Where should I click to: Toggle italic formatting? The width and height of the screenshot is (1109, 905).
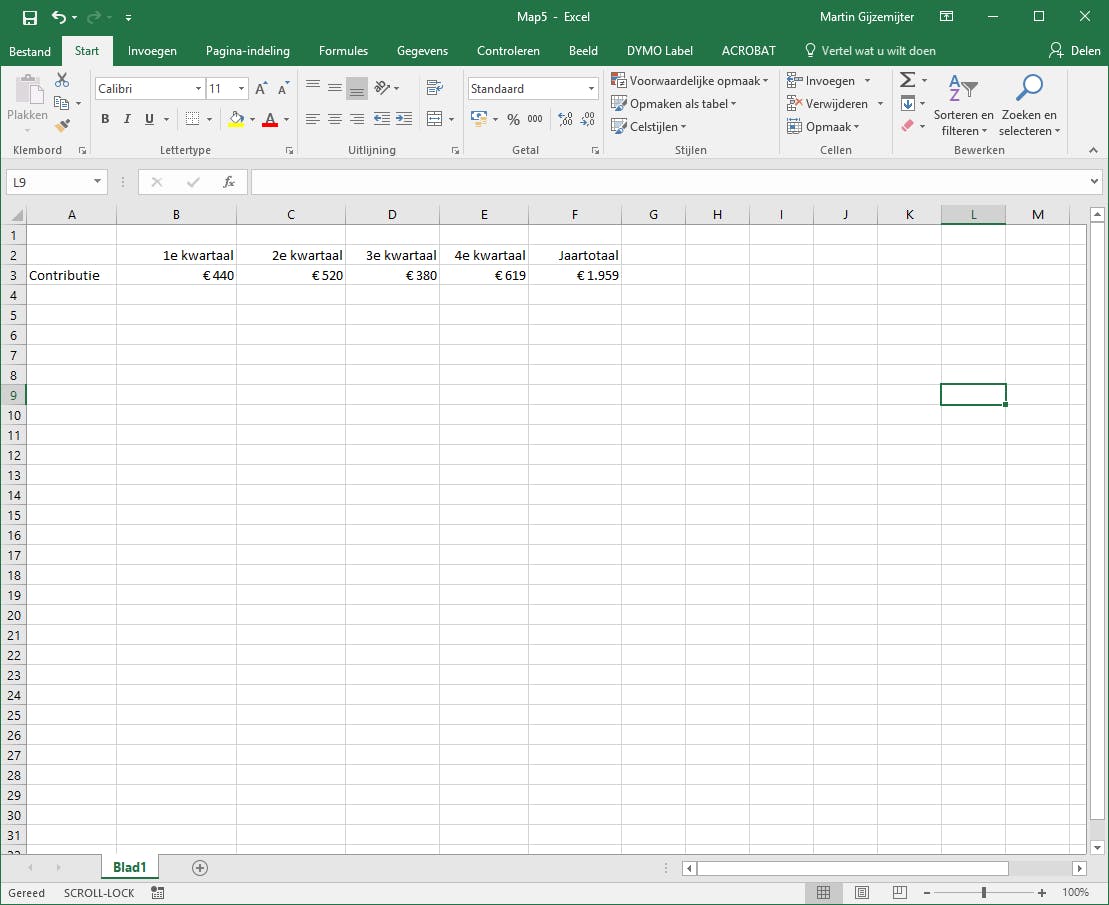point(127,119)
